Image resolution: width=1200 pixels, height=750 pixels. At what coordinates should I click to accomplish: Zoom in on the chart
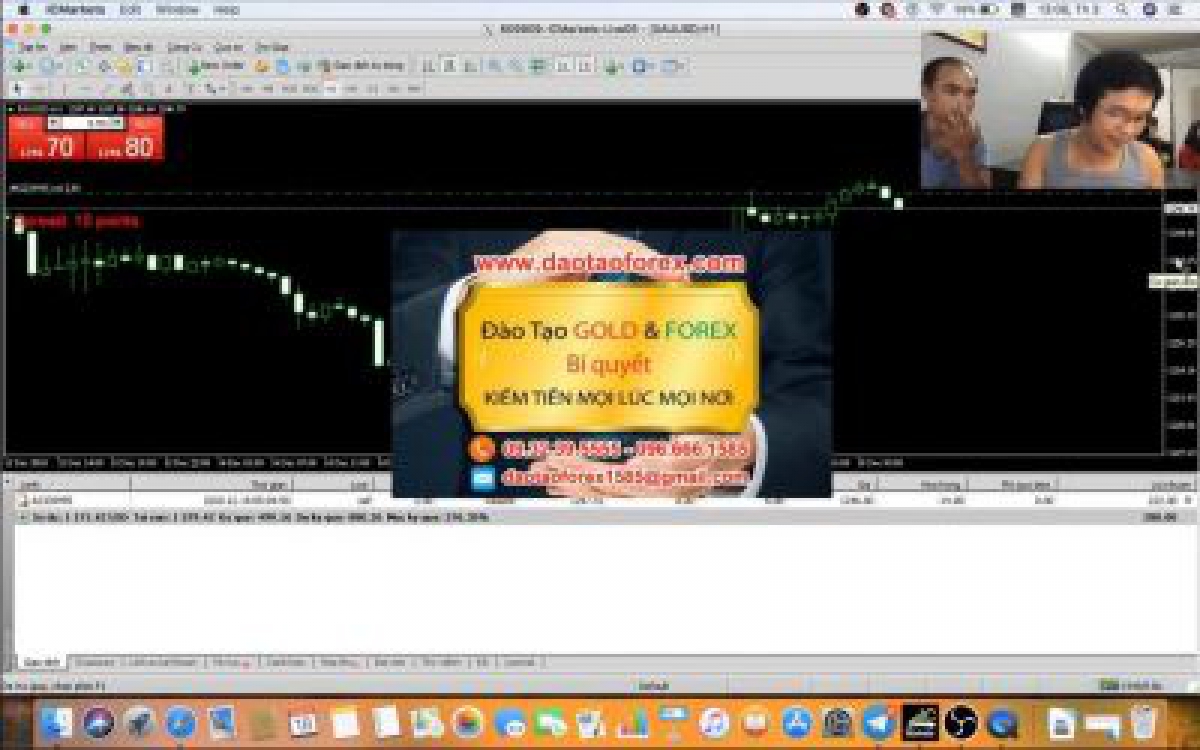point(495,66)
